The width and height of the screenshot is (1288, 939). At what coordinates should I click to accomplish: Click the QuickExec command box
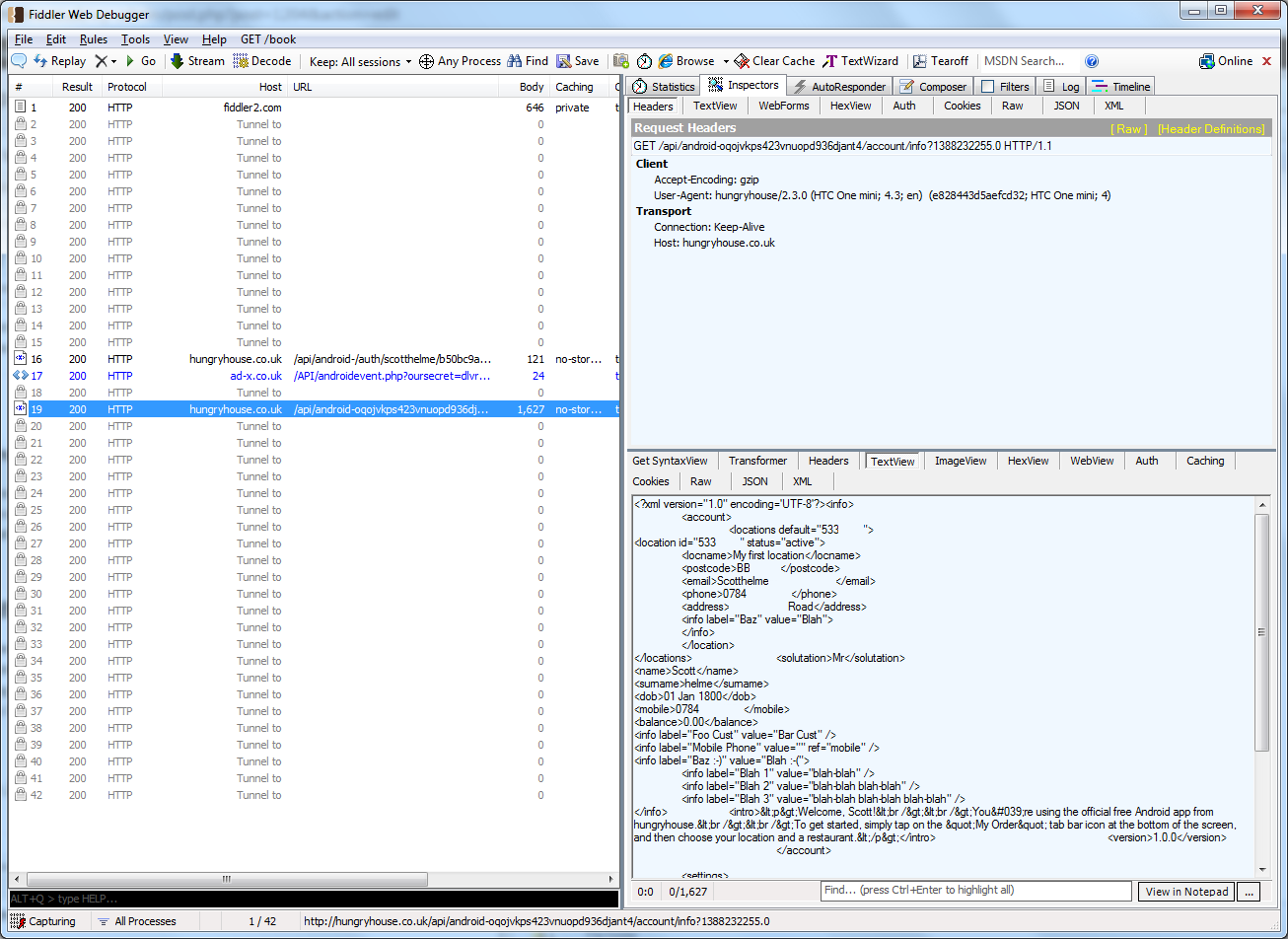313,899
